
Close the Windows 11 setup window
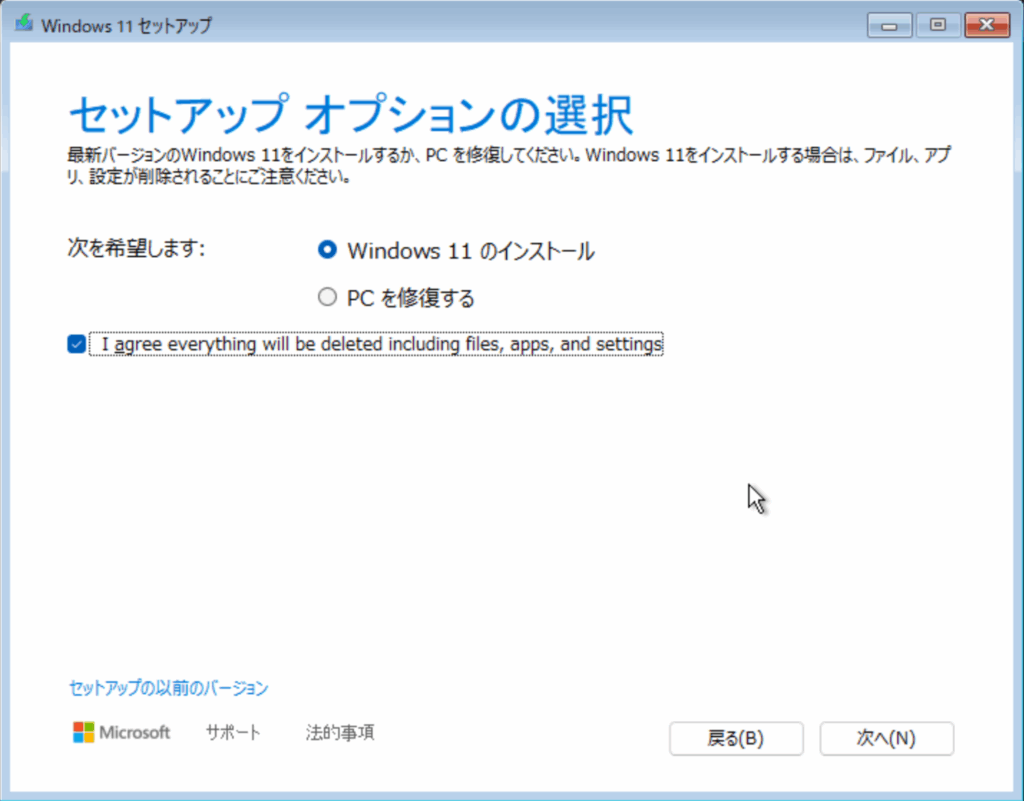pyautogui.click(x=986, y=24)
